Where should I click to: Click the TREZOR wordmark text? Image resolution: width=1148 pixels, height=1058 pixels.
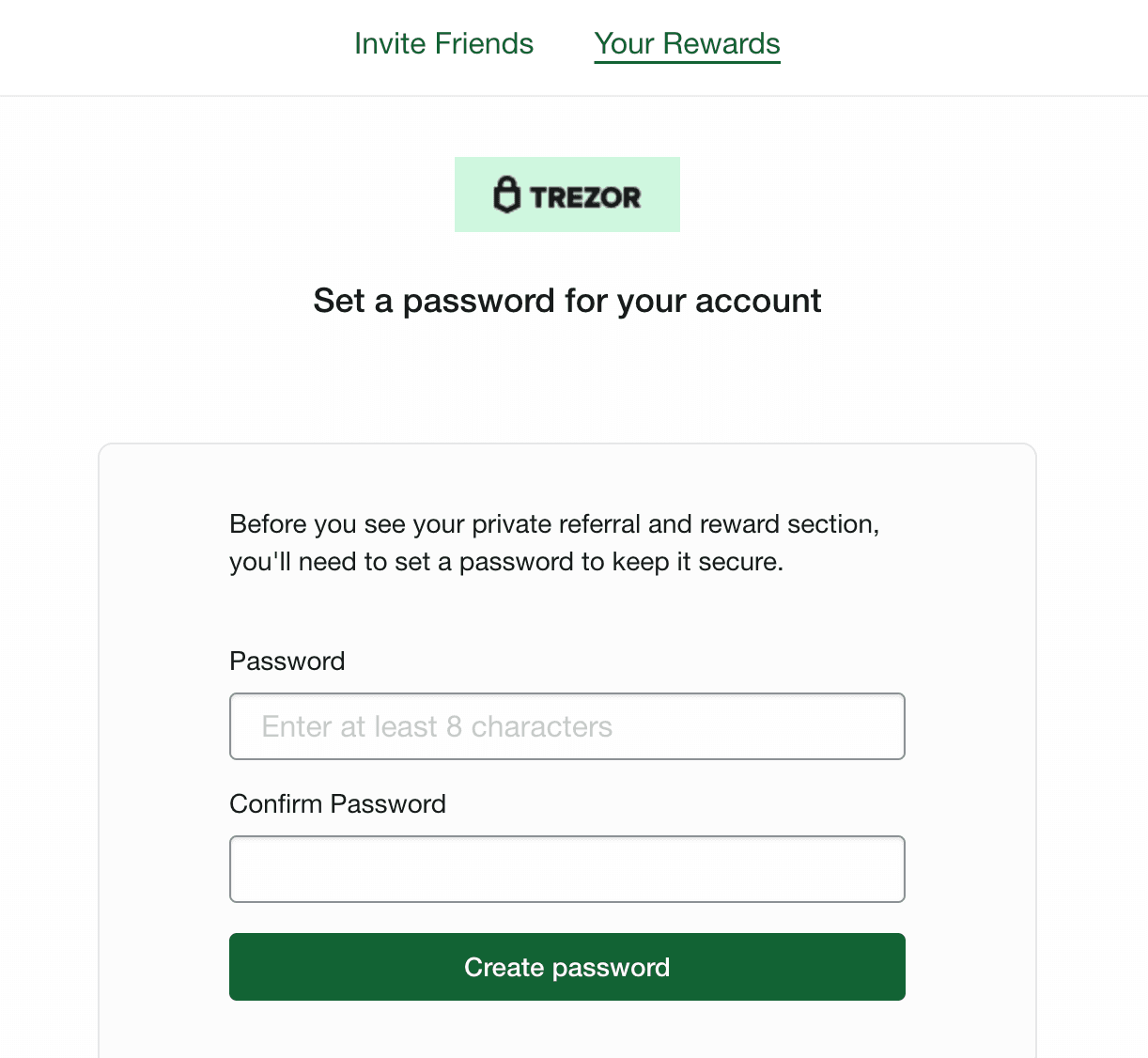[584, 197]
